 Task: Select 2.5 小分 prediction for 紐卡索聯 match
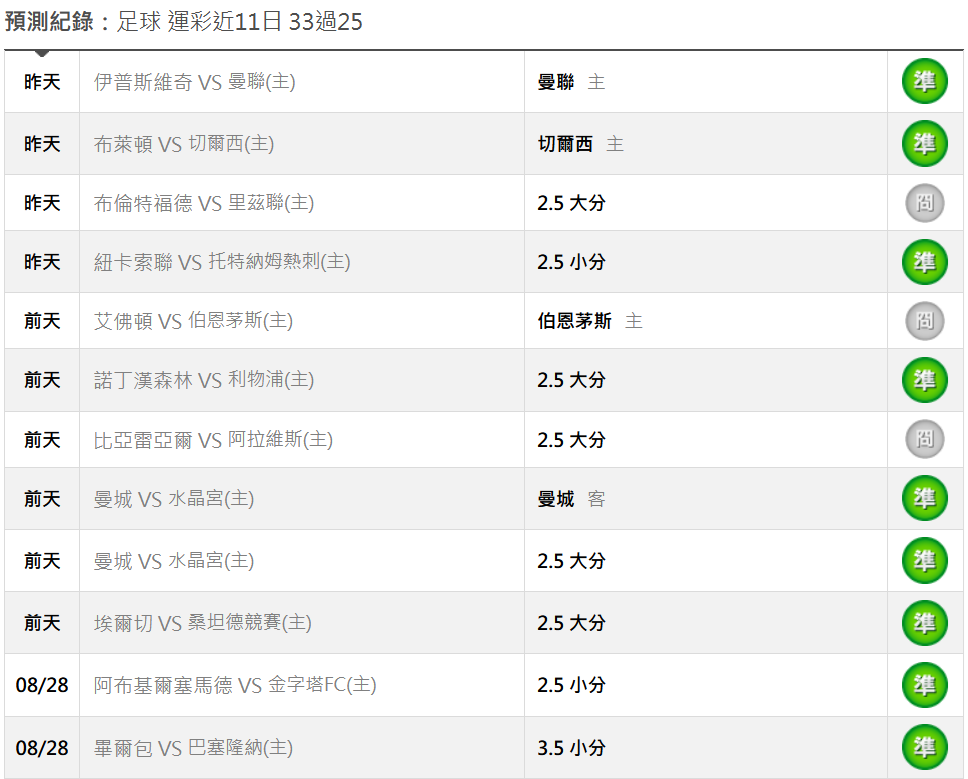(571, 262)
